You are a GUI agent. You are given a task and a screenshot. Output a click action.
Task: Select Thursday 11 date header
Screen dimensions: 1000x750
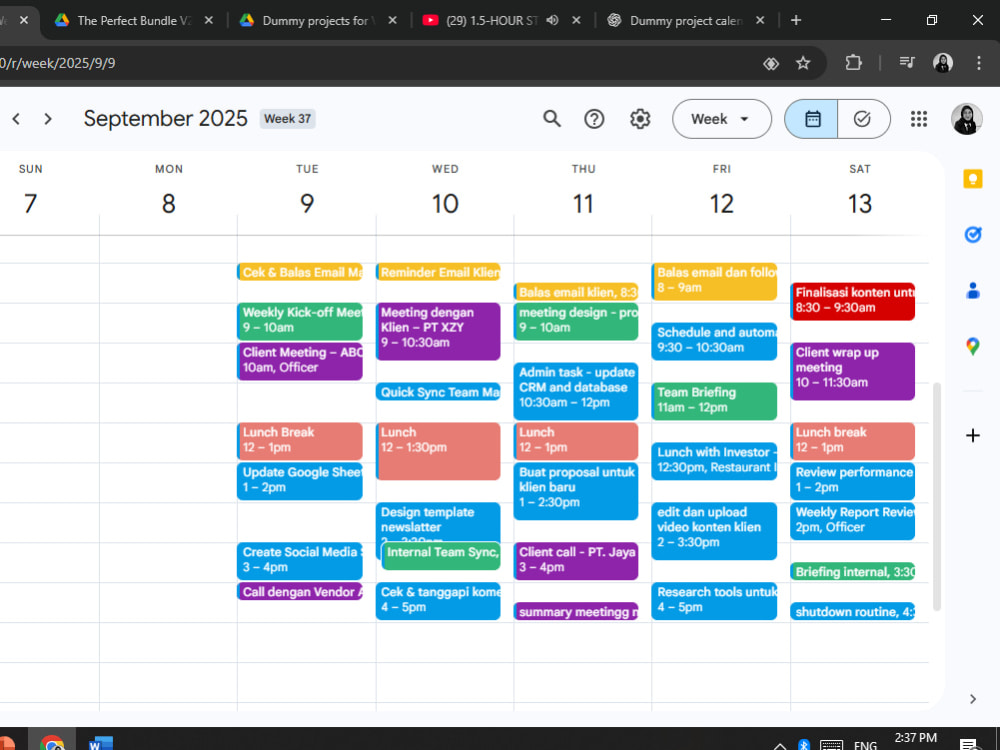583,203
